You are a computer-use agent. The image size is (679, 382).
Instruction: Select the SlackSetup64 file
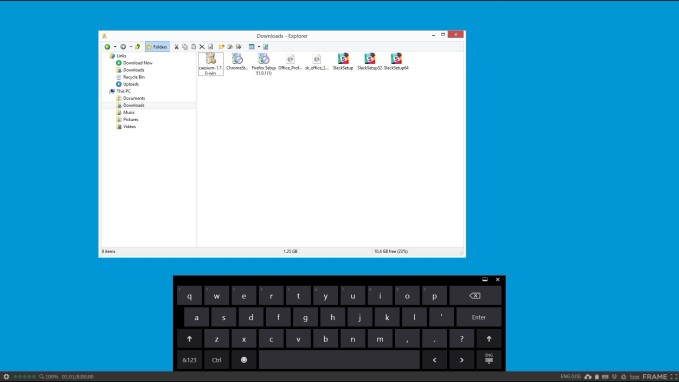tap(396, 62)
